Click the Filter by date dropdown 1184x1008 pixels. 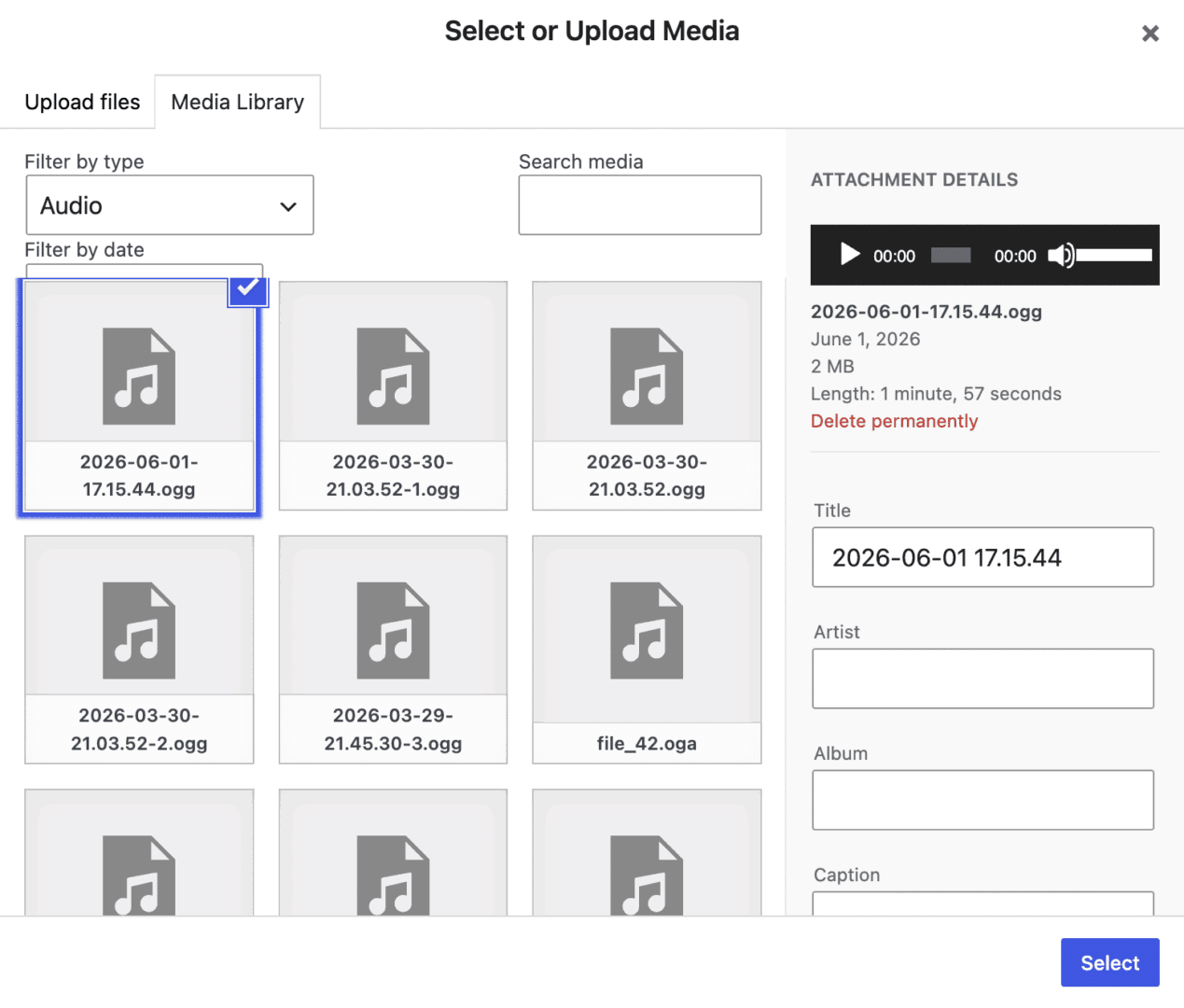145,271
